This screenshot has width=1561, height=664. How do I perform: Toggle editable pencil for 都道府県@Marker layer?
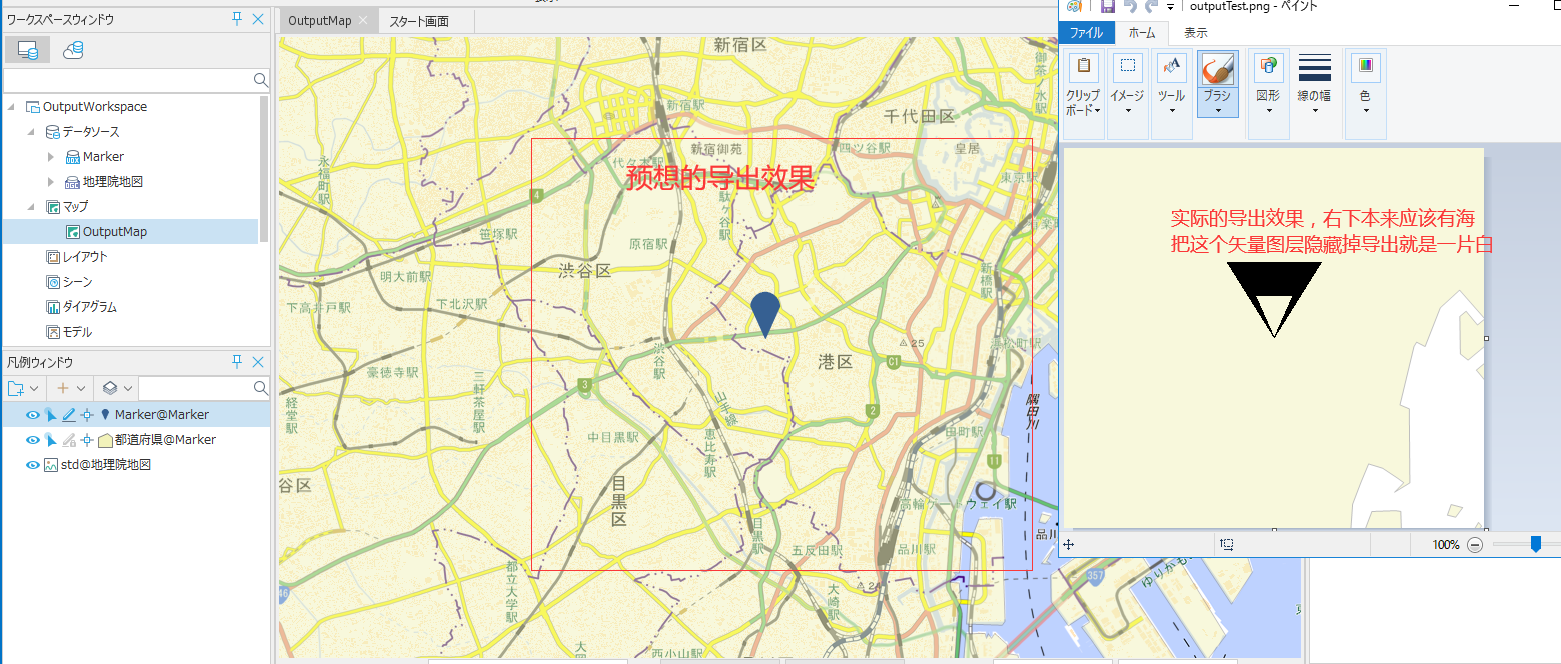coord(69,440)
